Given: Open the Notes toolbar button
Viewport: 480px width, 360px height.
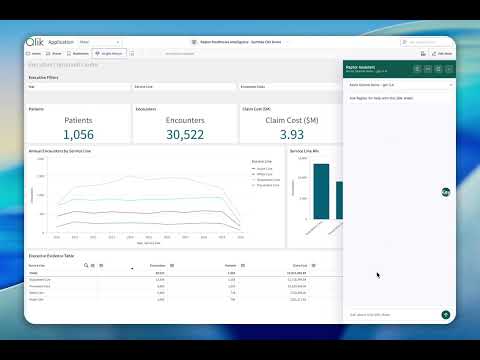Looking at the screenshot, I should (33, 53).
